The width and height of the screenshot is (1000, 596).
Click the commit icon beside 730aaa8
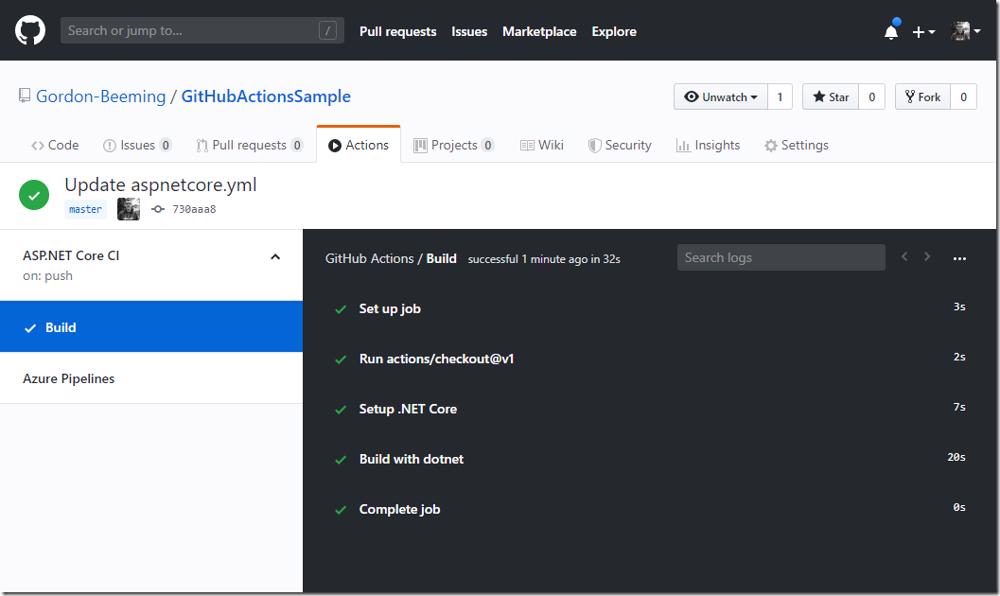tap(158, 209)
